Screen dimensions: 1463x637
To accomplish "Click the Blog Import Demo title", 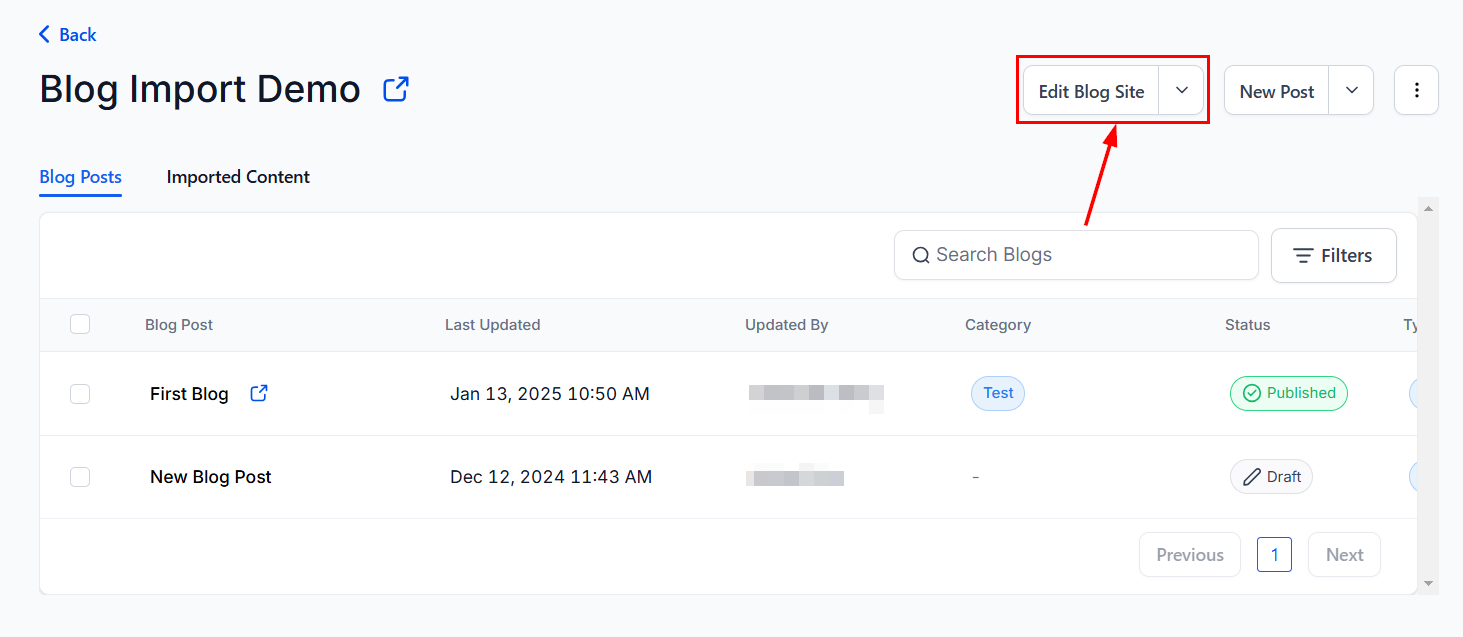I will click(x=200, y=89).
